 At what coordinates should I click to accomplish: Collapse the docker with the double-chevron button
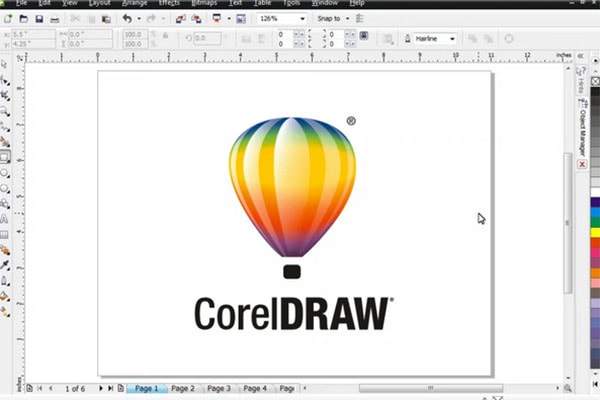(x=580, y=56)
